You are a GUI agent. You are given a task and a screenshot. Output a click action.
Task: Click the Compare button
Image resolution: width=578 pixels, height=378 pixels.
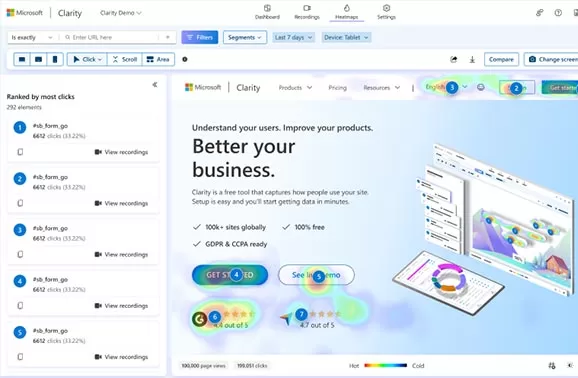[501, 59]
